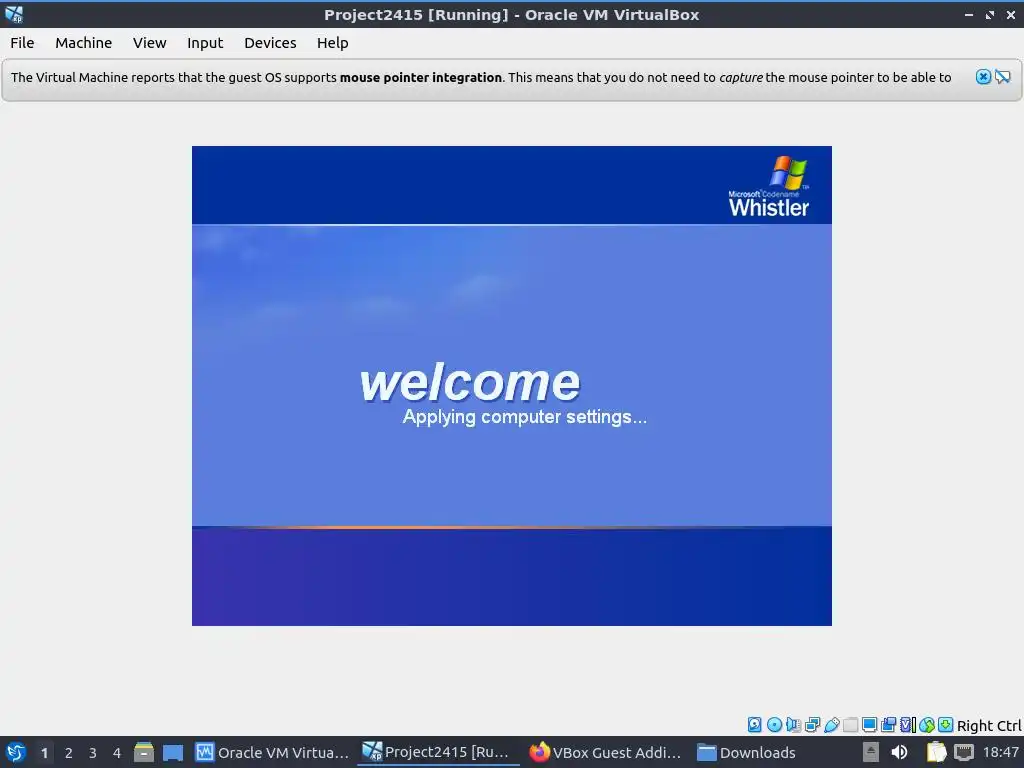
Task: Open the Downloads folder window from the taskbar
Action: point(747,752)
